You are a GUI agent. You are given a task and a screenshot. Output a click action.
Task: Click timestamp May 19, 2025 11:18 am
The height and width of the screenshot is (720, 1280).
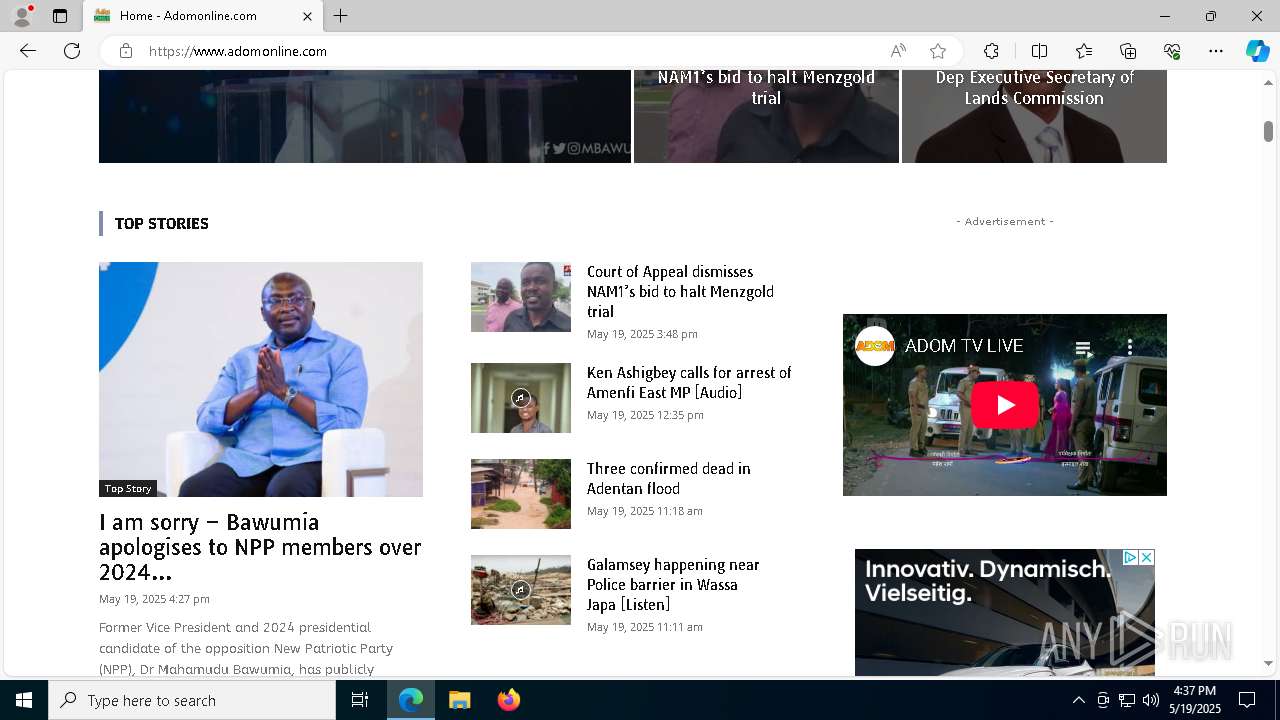(645, 511)
